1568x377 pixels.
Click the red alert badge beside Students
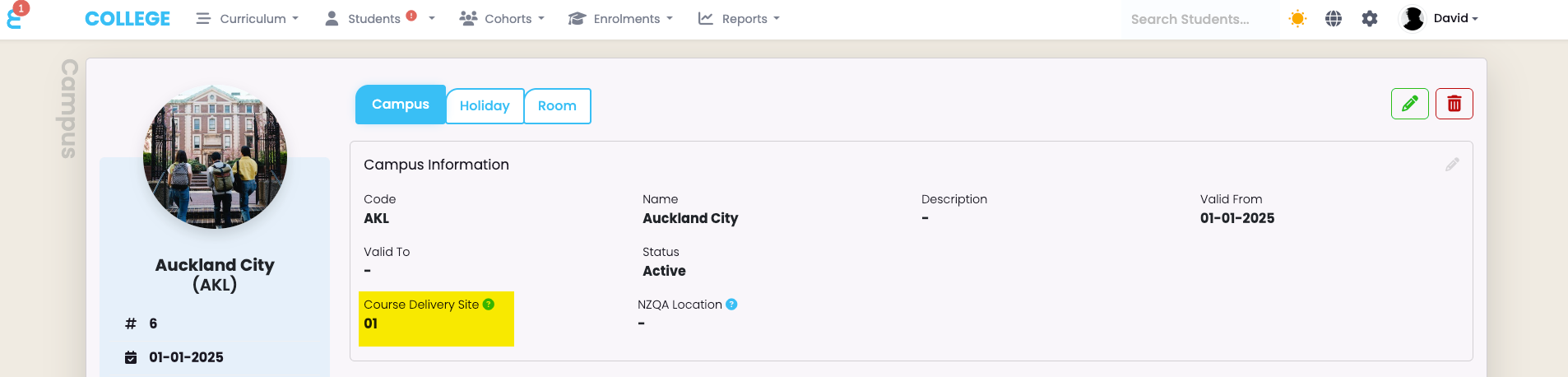(x=411, y=16)
